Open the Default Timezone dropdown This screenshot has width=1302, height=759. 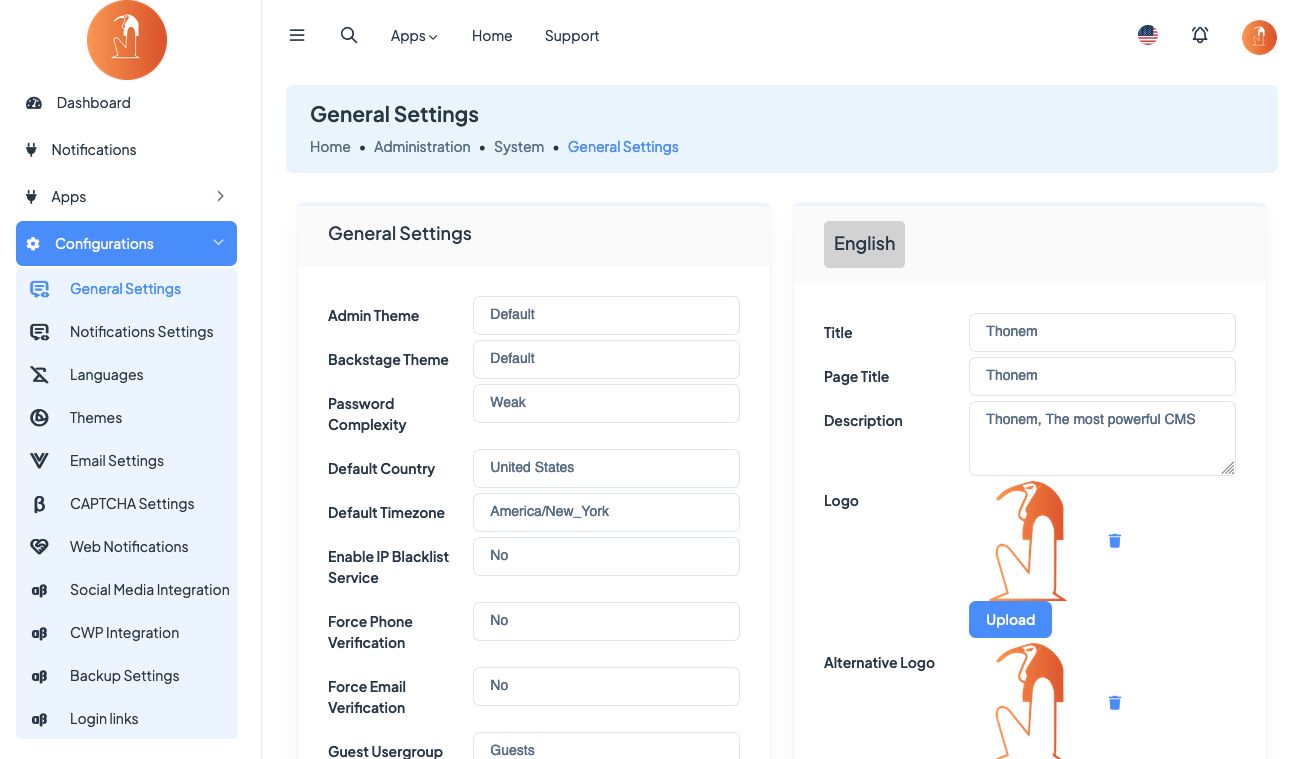(x=606, y=512)
